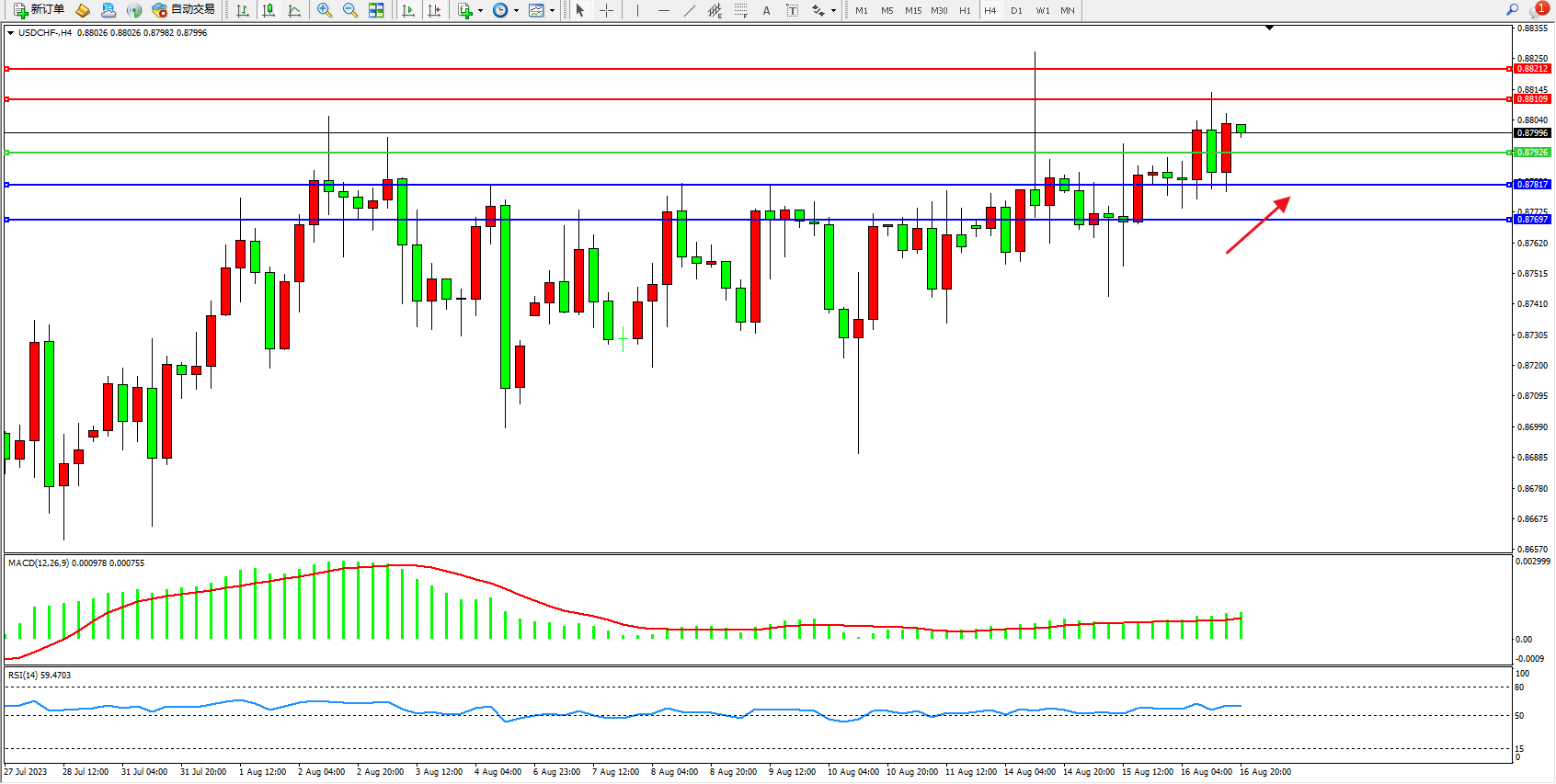Open the indicators list dropdown arrow
Screen dimensions: 1556x784
click(480, 11)
